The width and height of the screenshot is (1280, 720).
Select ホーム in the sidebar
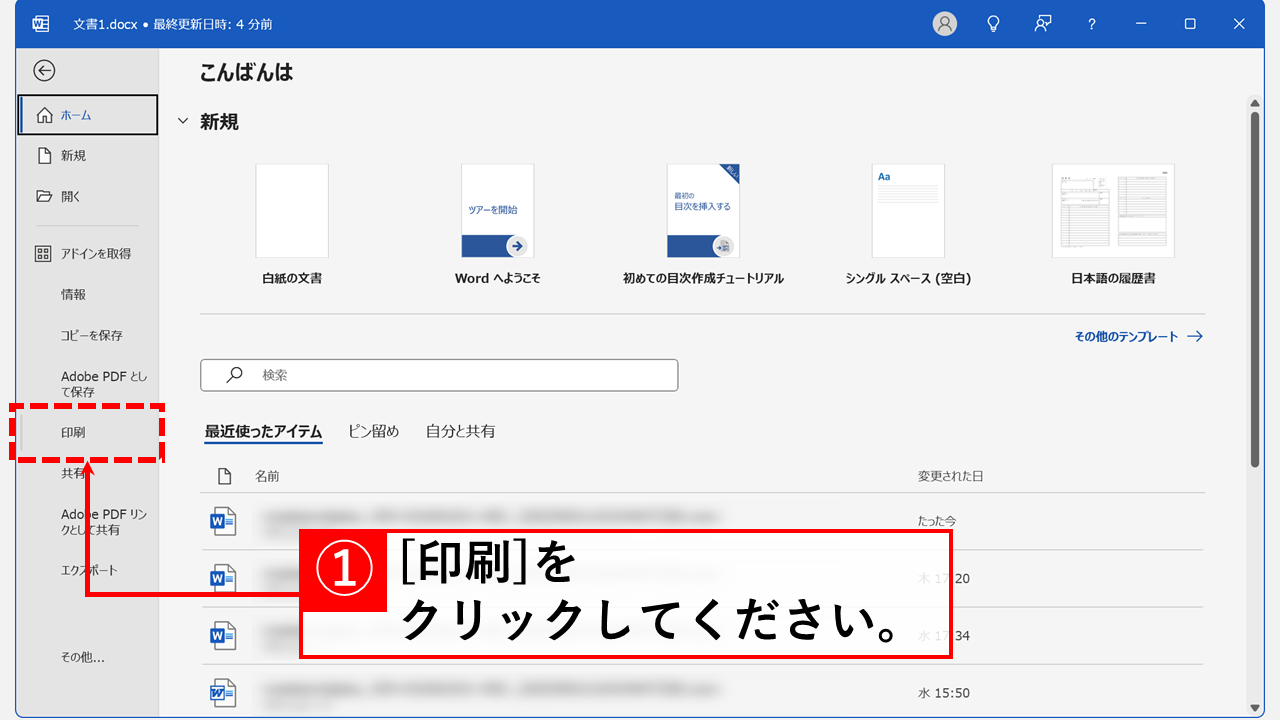(x=88, y=115)
